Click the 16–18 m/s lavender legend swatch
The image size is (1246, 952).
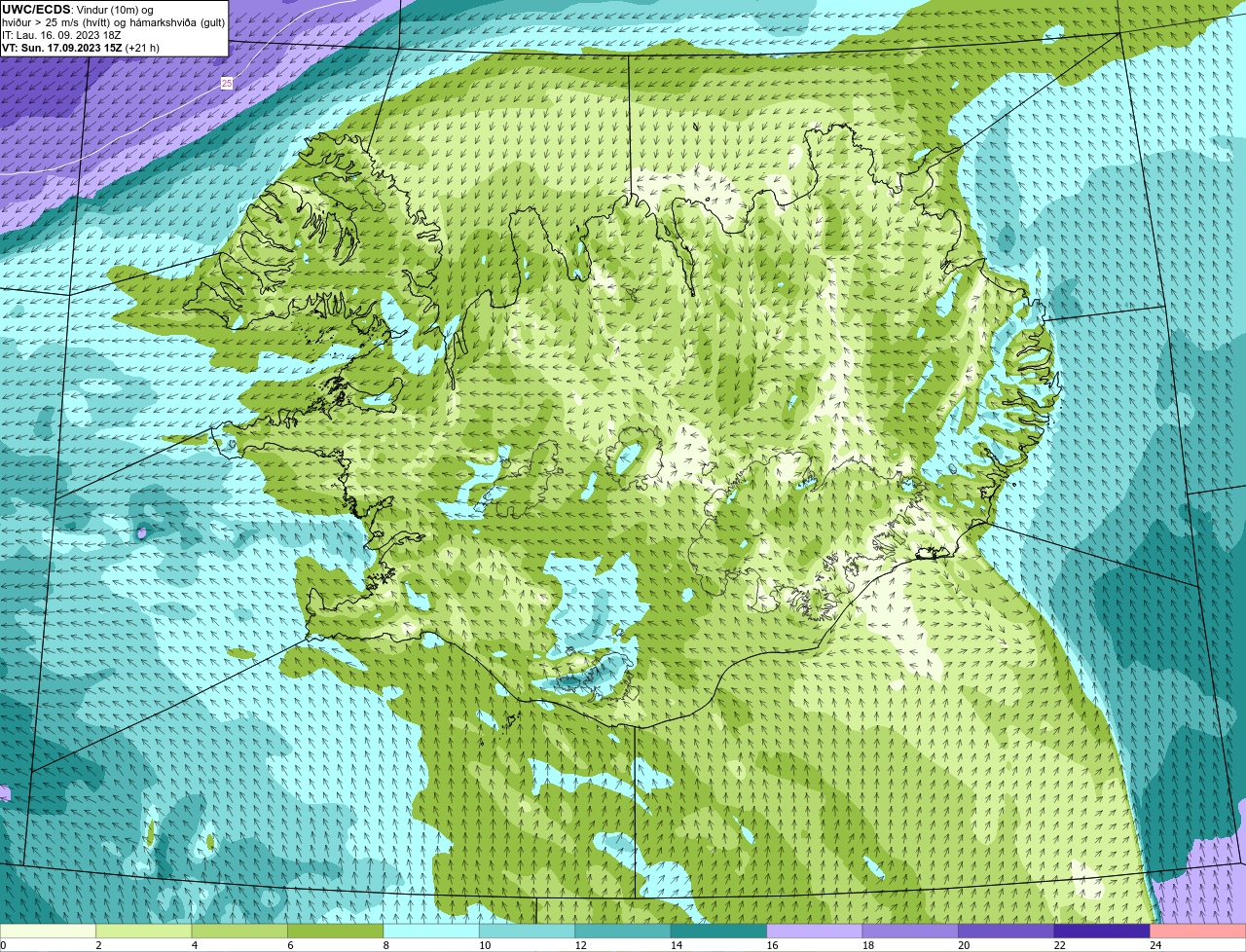point(815,931)
